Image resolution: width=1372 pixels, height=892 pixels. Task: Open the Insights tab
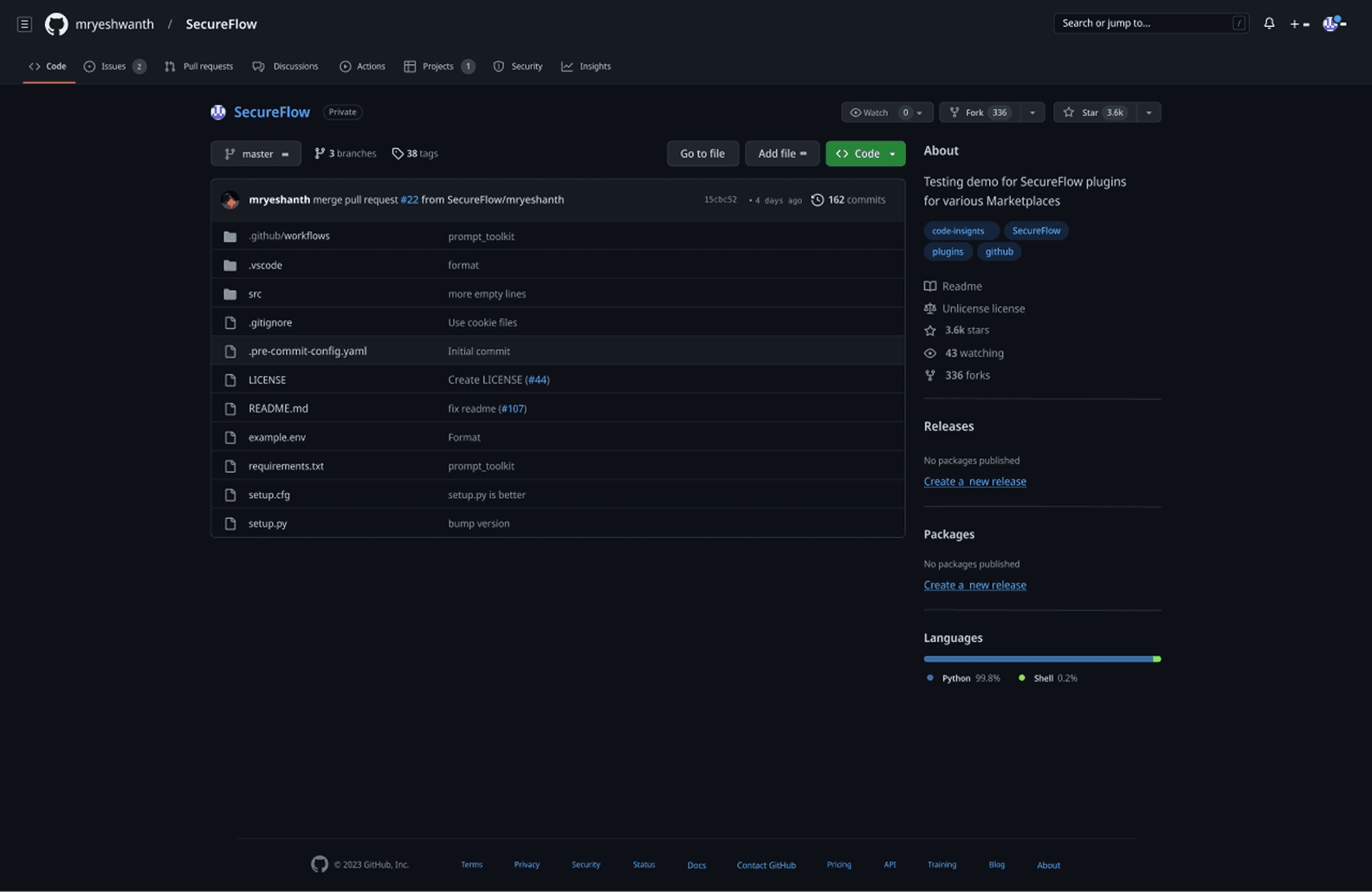point(586,66)
